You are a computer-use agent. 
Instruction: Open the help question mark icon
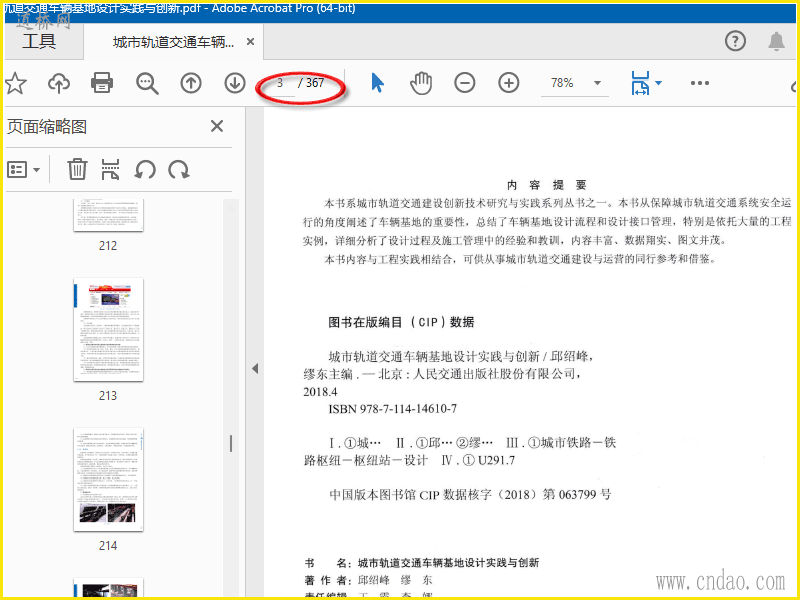pyautogui.click(x=735, y=41)
